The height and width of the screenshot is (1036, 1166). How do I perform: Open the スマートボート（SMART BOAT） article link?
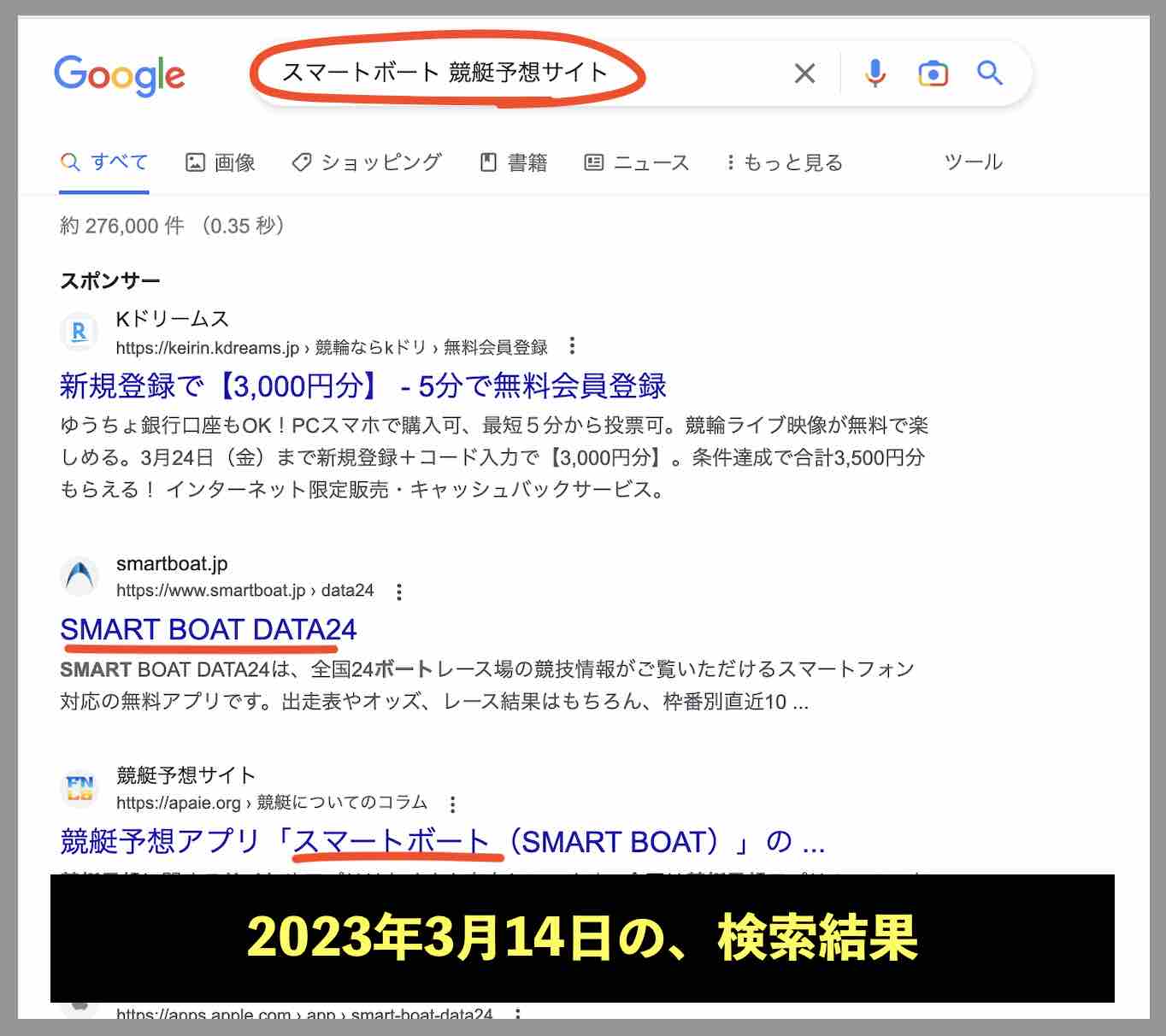coord(441,841)
